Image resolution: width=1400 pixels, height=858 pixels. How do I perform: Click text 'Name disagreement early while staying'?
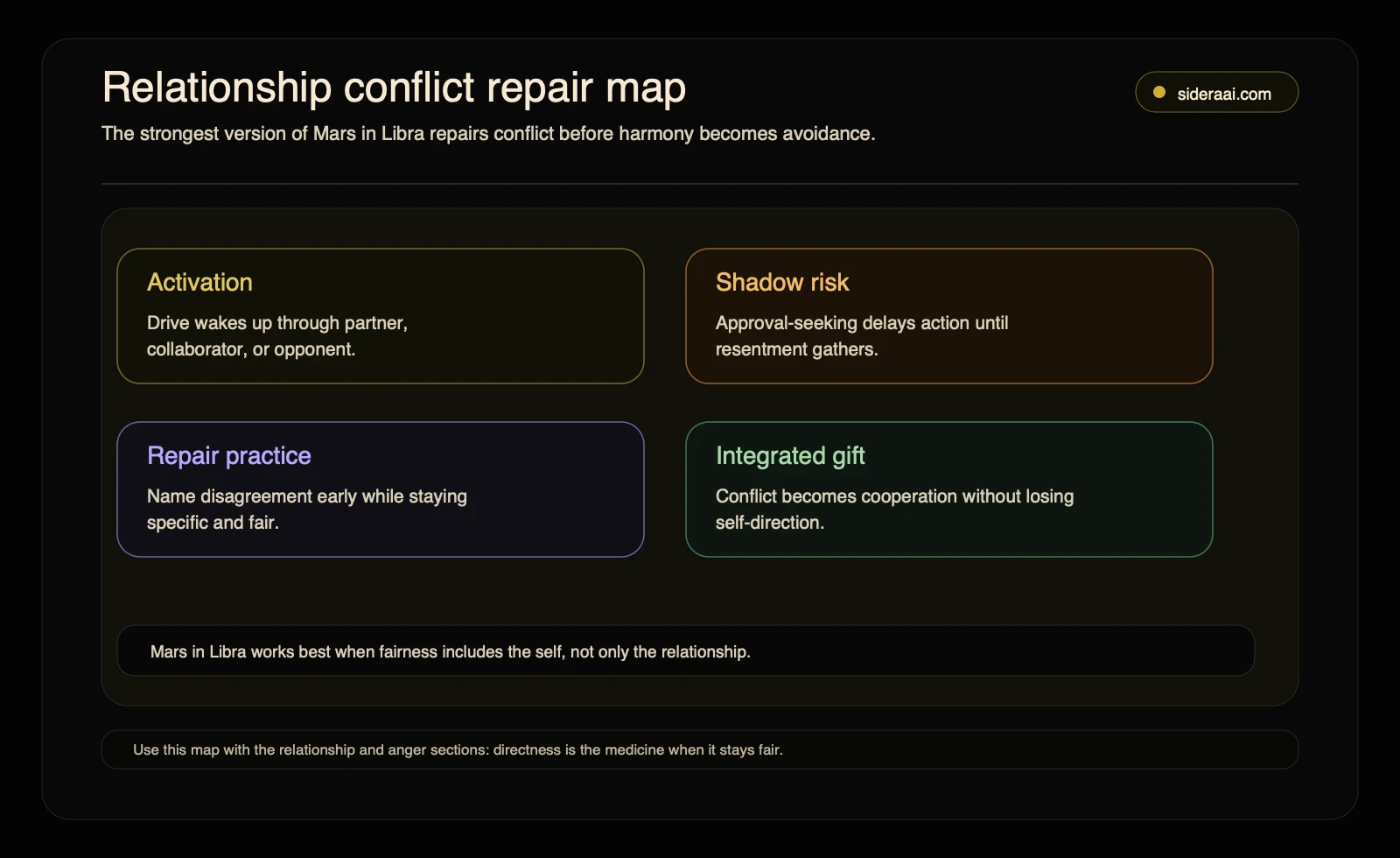(307, 496)
